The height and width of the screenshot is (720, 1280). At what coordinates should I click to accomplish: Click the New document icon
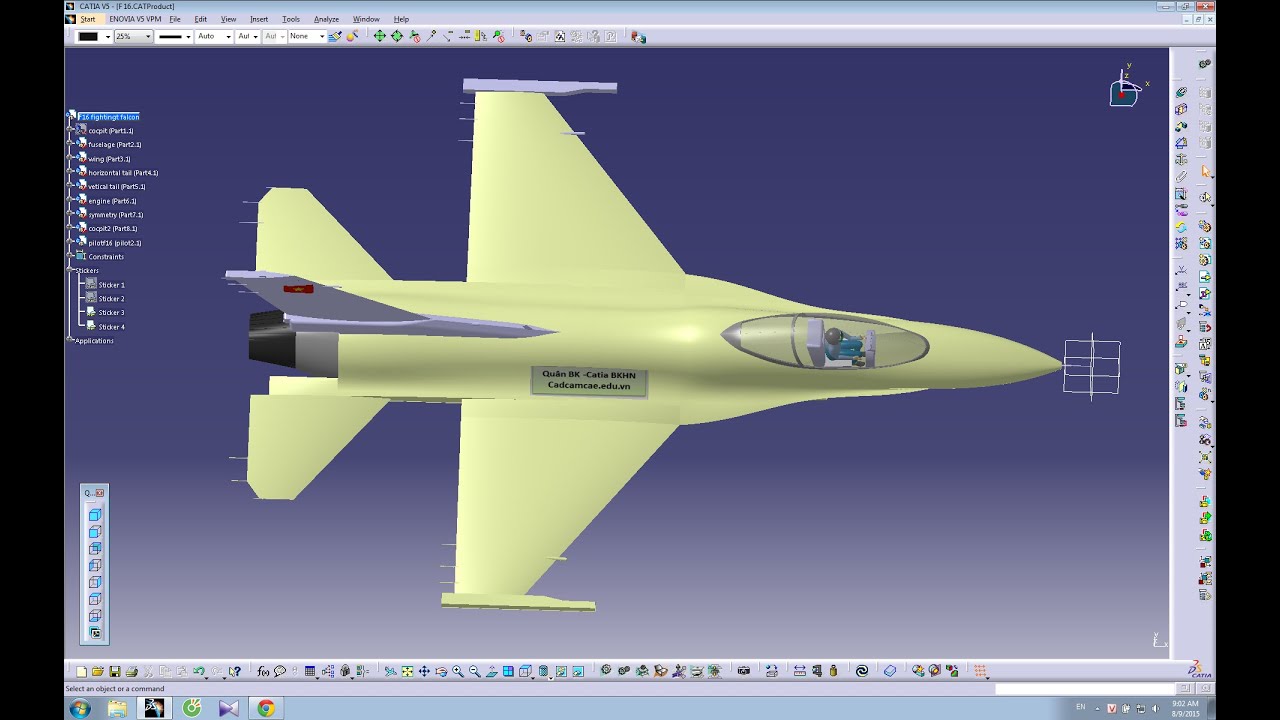tap(82, 671)
